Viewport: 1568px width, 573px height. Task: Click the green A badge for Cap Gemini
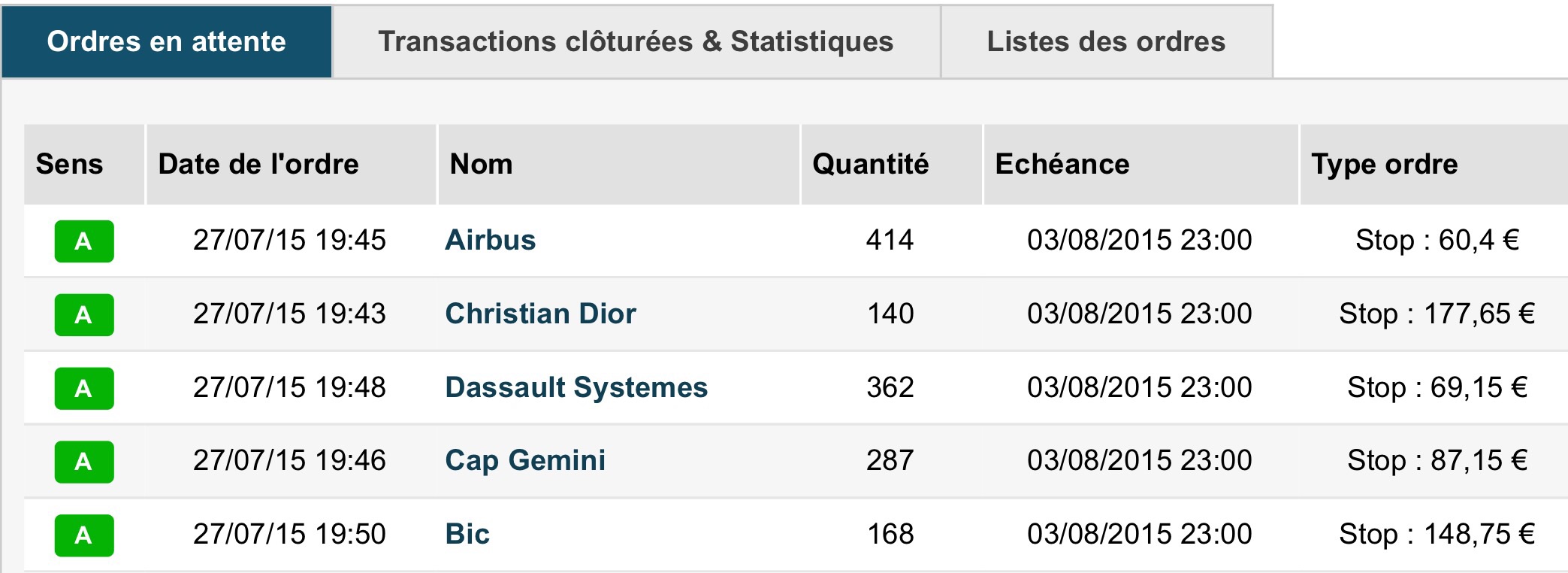pos(84,461)
